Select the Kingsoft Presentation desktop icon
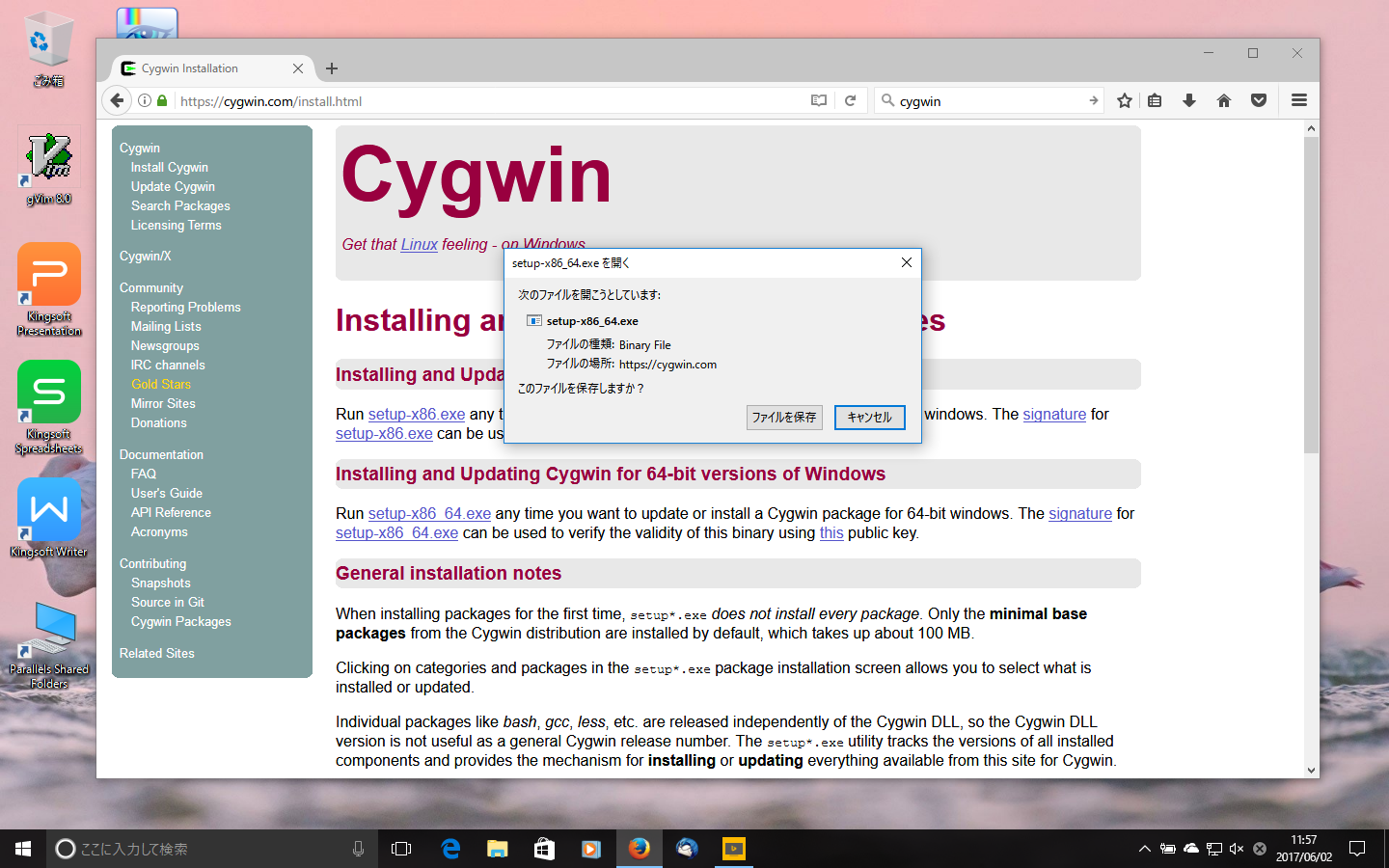The height and width of the screenshot is (868, 1389). click(49, 289)
